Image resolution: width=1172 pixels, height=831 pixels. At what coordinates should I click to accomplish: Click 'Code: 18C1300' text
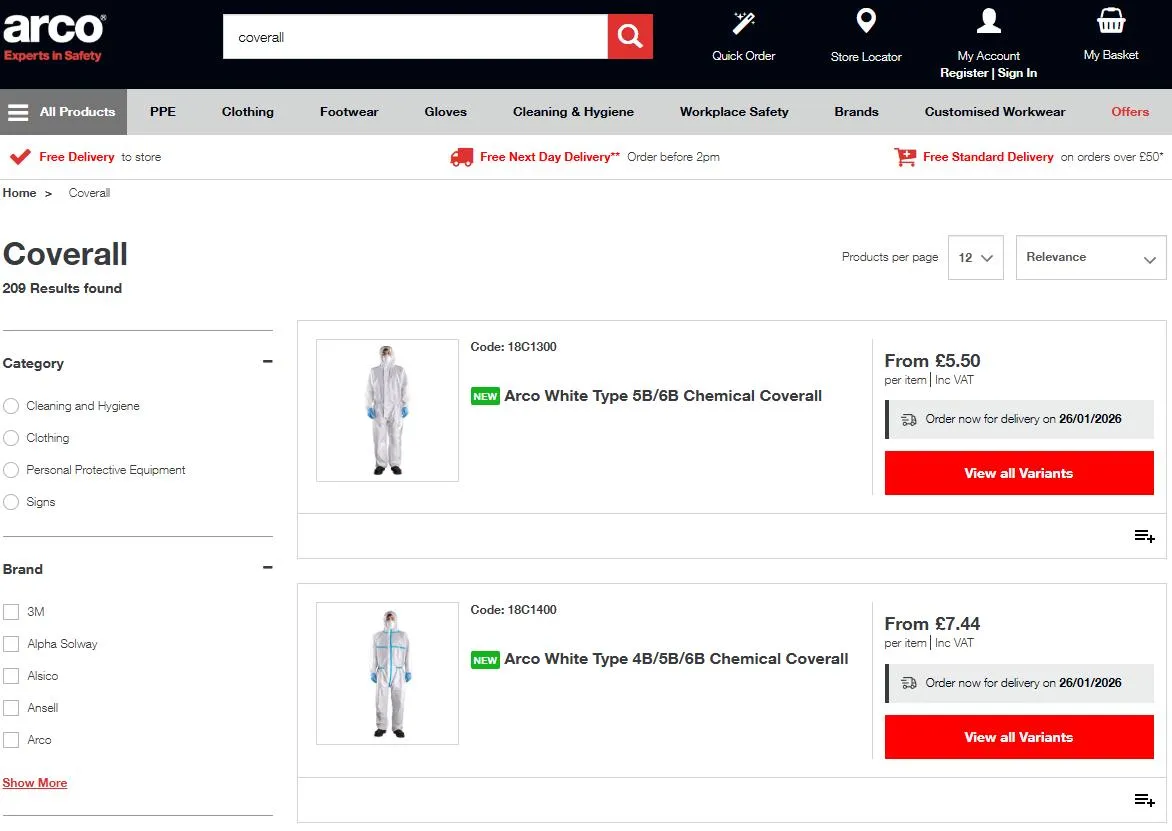[513, 347]
